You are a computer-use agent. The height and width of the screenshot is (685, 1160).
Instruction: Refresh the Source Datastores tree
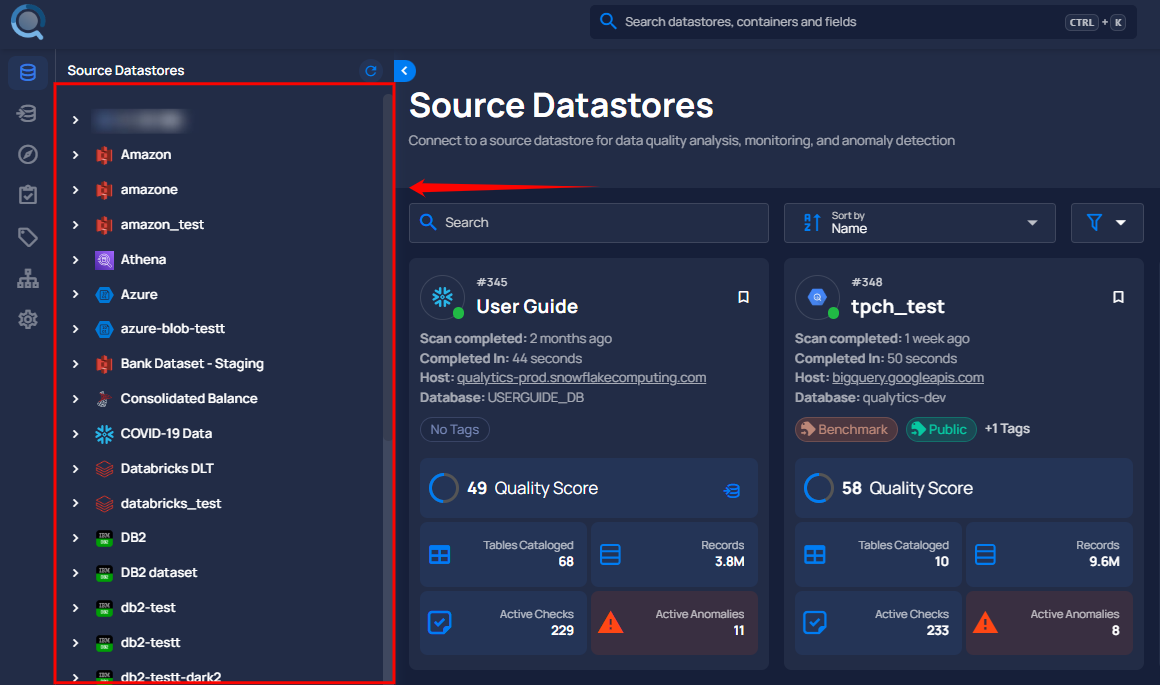371,71
